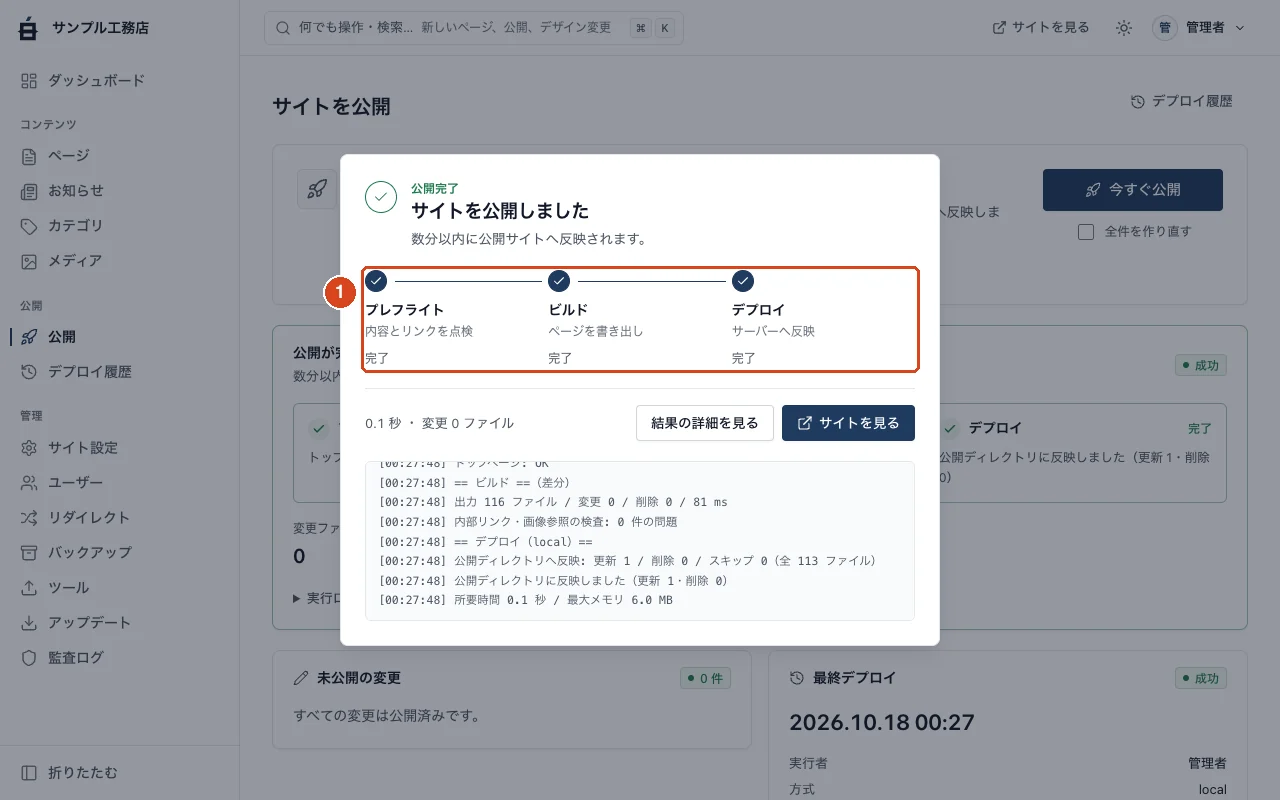Viewport: 1280px width, 800px height.
Task: Click the メディア image icon
Action: [29, 261]
